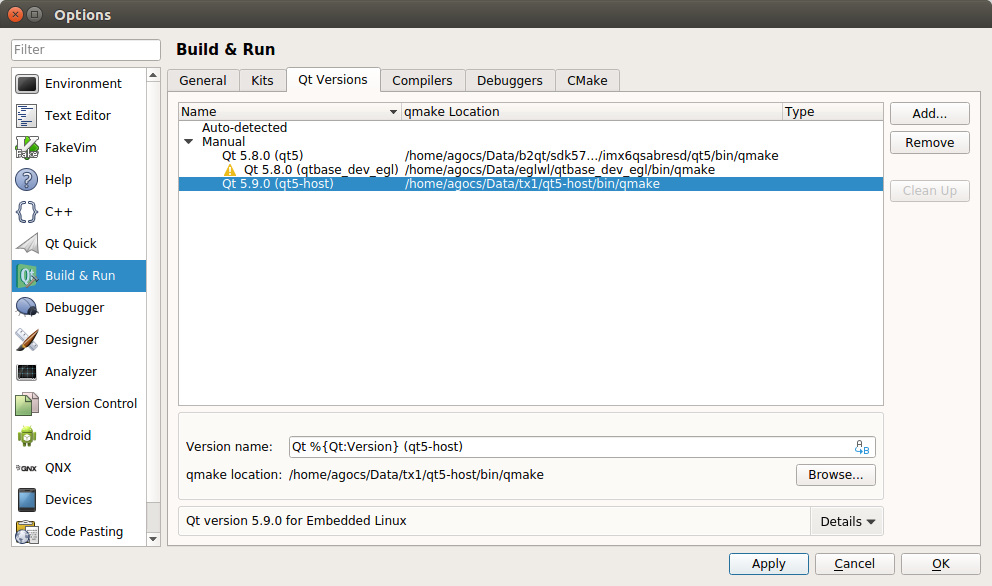Switch to the Compilers tab
The image size is (992, 586).
click(422, 80)
